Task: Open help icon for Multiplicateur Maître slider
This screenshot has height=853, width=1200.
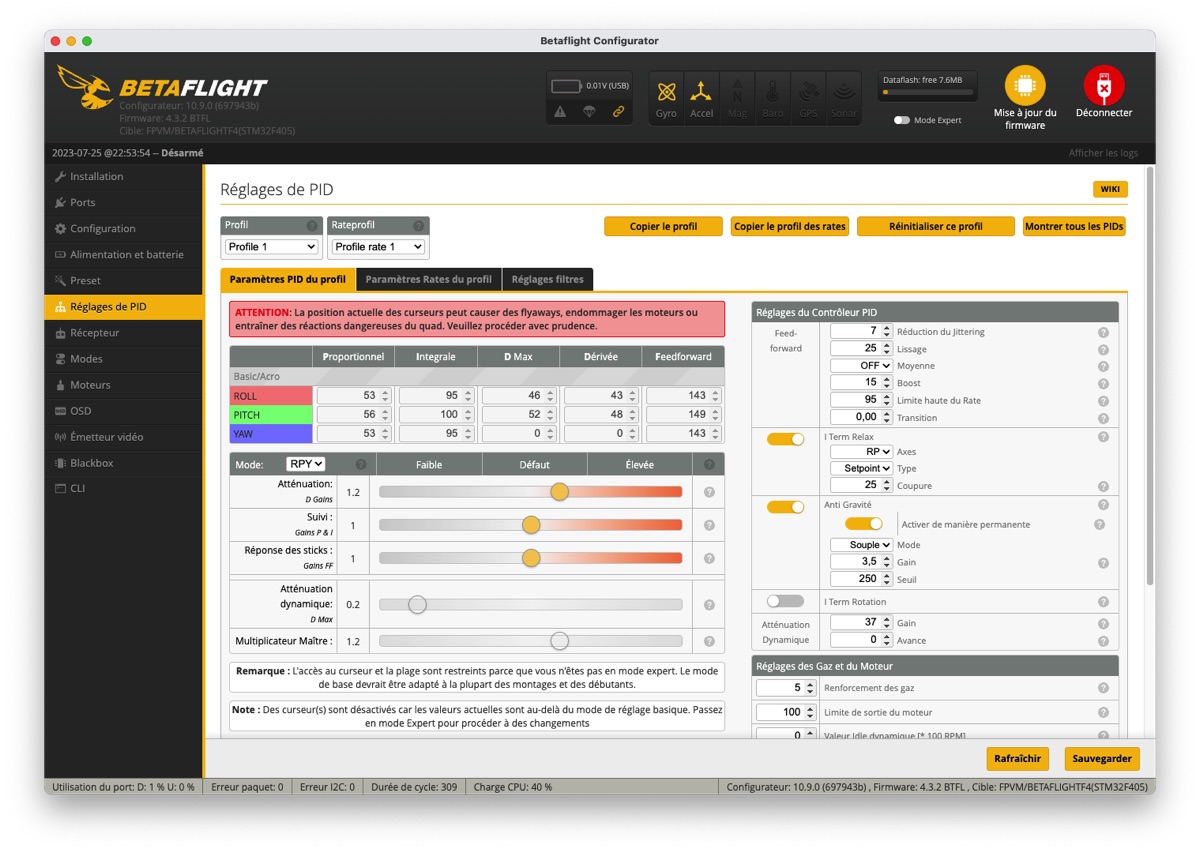Action: coord(709,641)
